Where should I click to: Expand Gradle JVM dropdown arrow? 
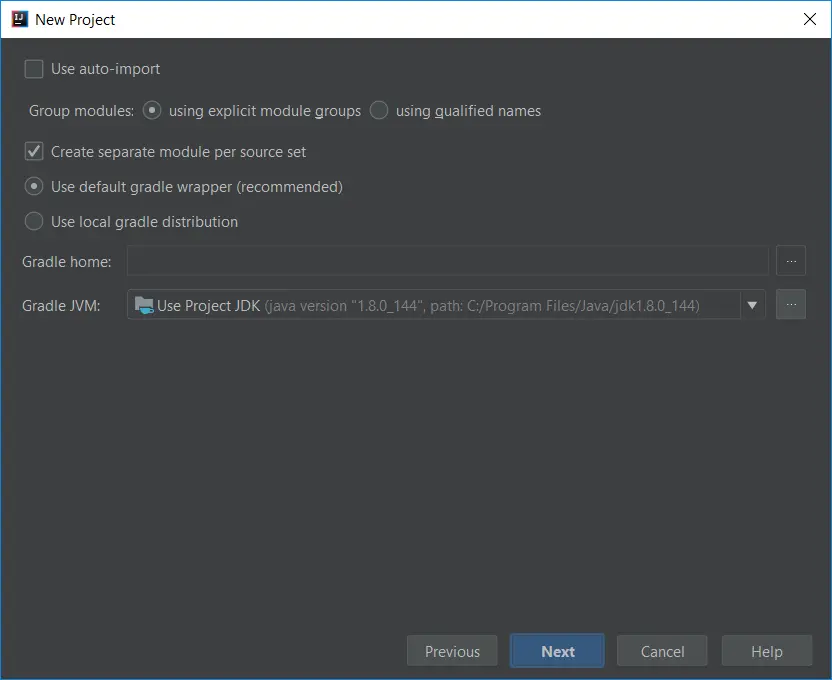[x=752, y=305]
